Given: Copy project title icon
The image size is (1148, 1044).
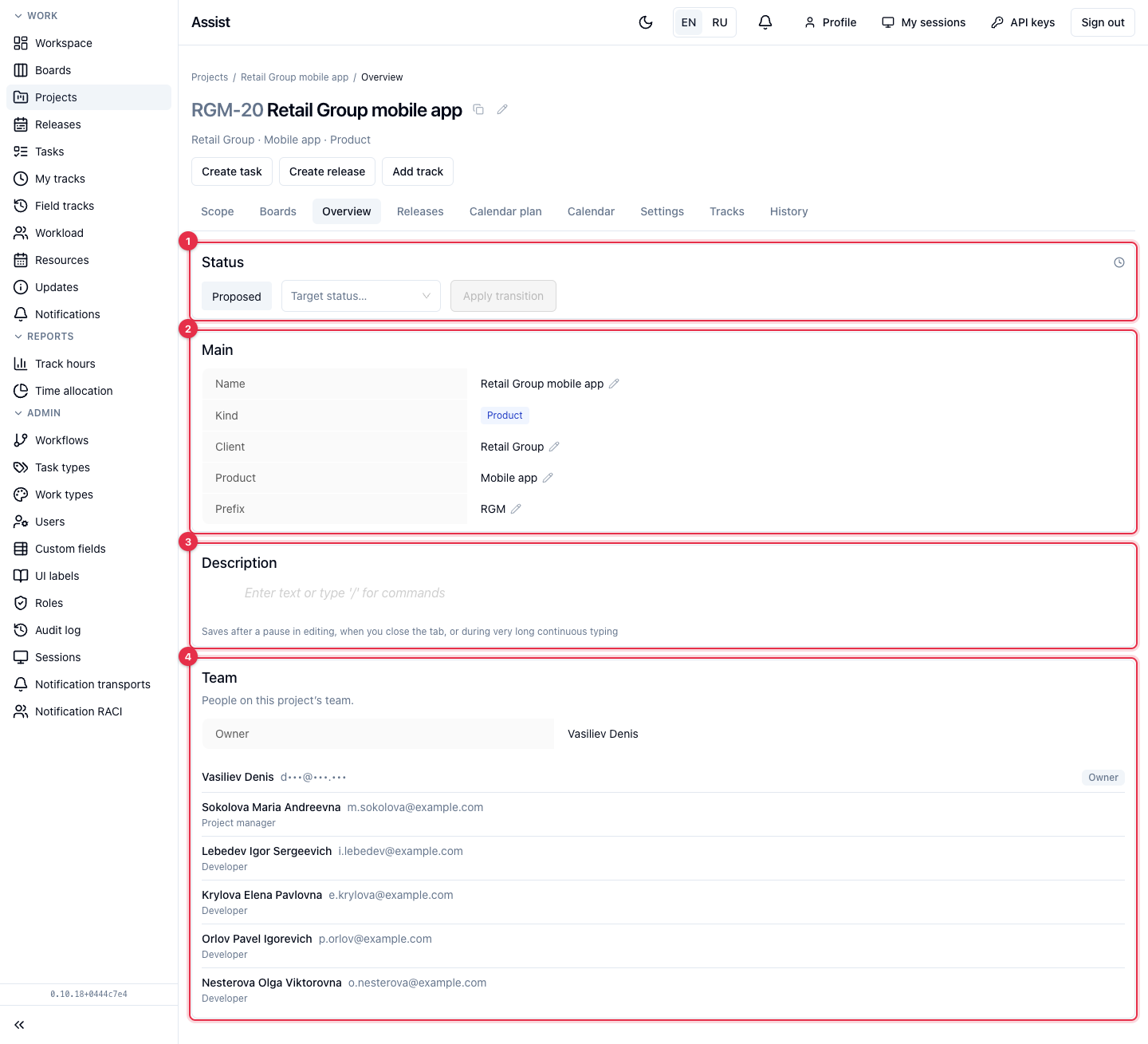Looking at the screenshot, I should click(478, 109).
